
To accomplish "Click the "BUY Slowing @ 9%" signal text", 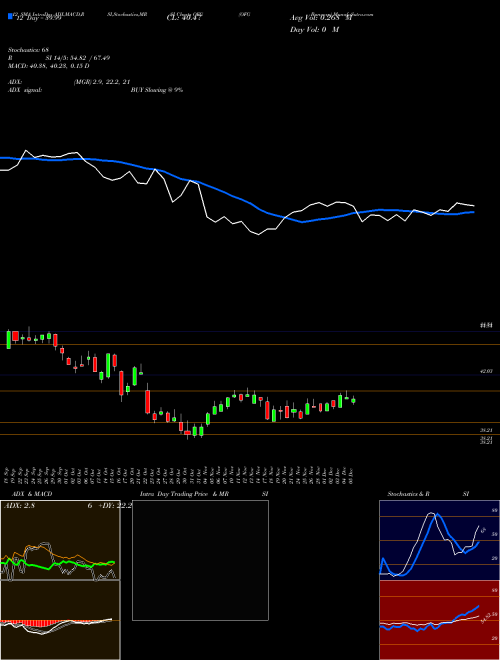I will click(157, 90).
